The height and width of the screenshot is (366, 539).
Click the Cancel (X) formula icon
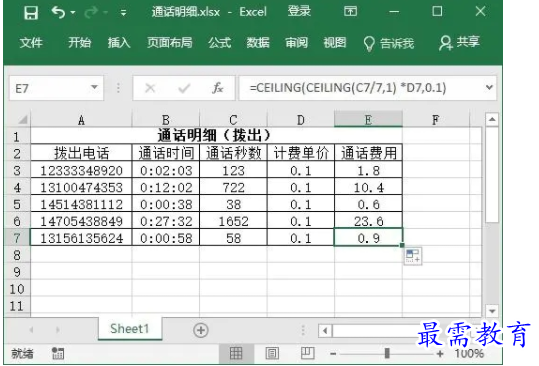click(150, 88)
